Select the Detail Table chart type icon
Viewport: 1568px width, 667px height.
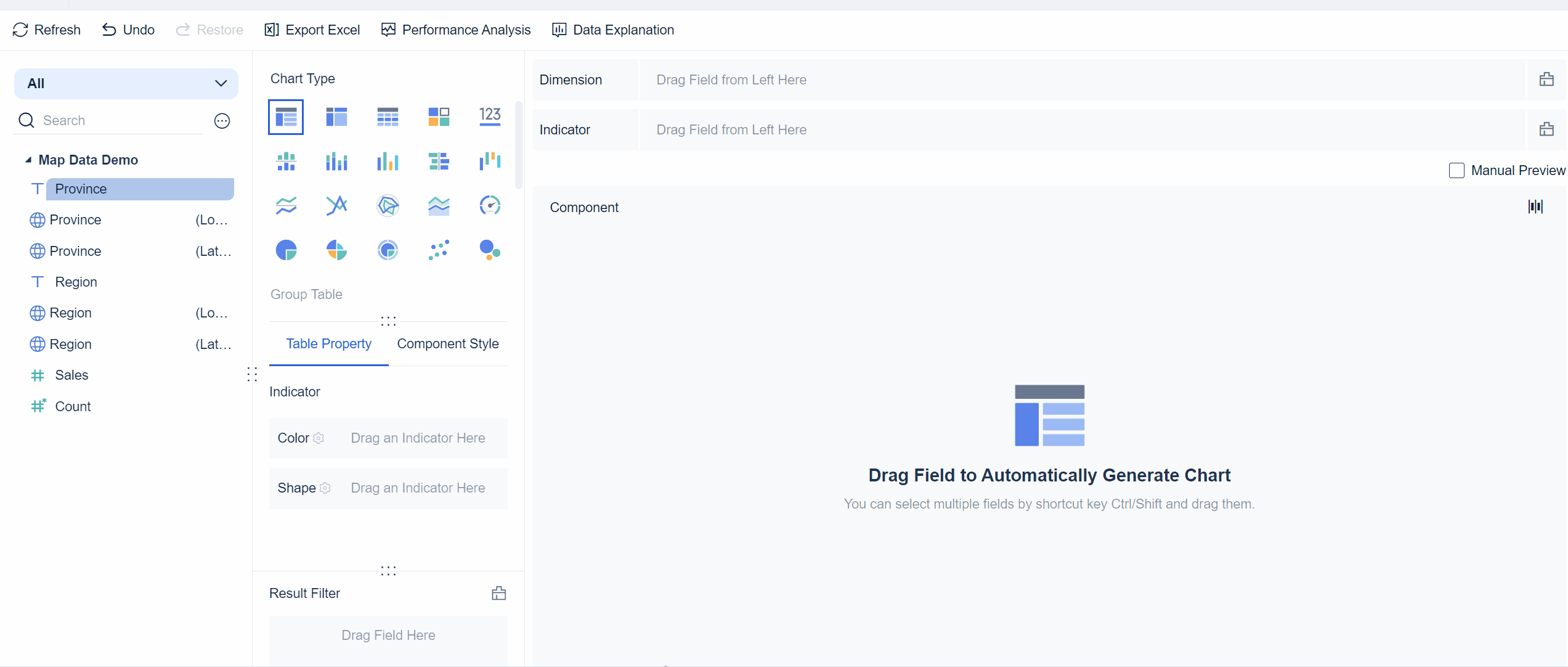388,117
